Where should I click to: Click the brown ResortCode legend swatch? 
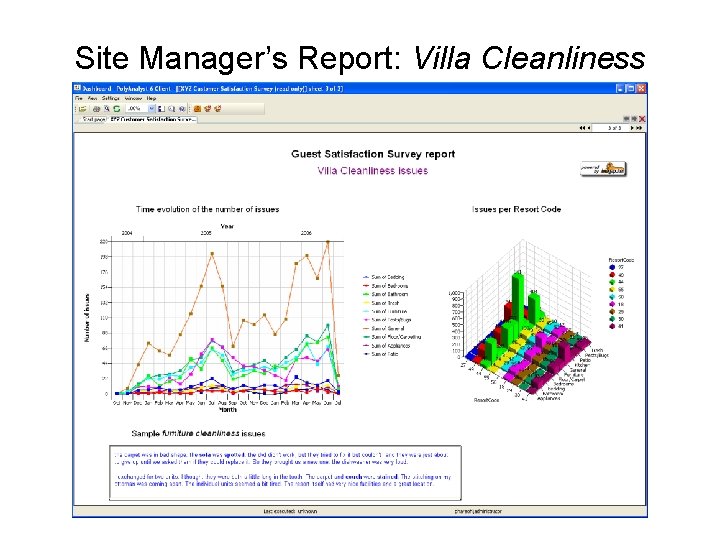click(x=612, y=311)
